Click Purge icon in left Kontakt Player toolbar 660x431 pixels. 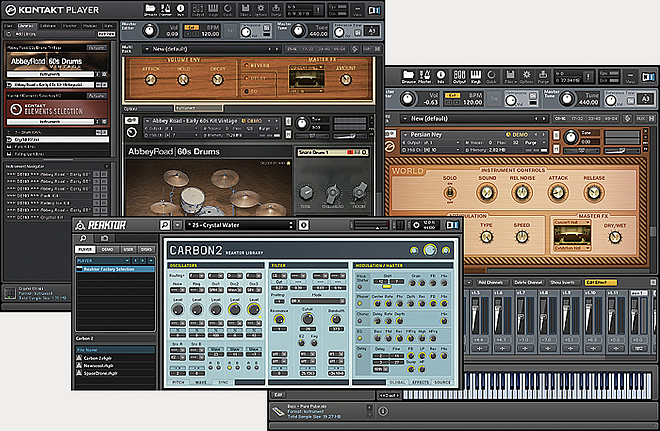276,10
